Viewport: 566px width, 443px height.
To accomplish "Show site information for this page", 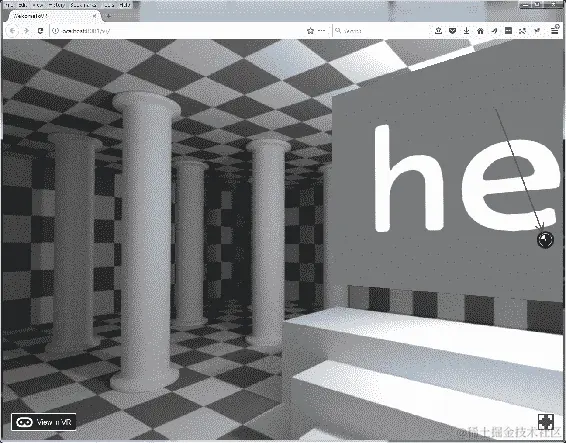I will tap(55, 31).
